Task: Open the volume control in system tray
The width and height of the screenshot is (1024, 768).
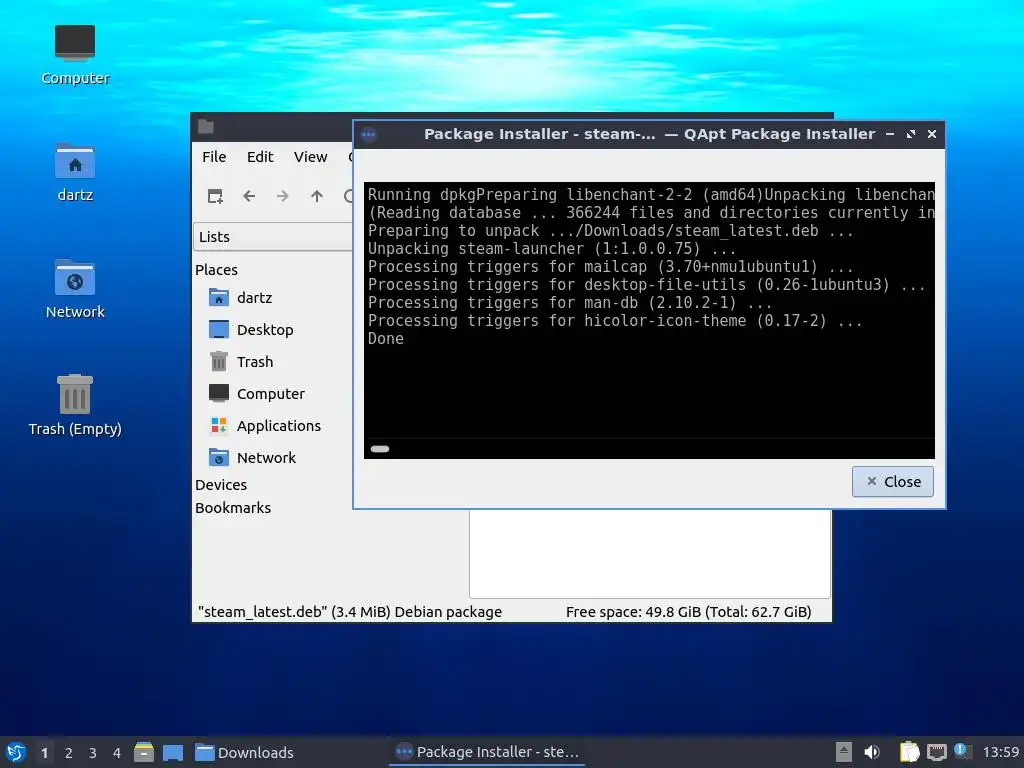Action: [x=872, y=752]
